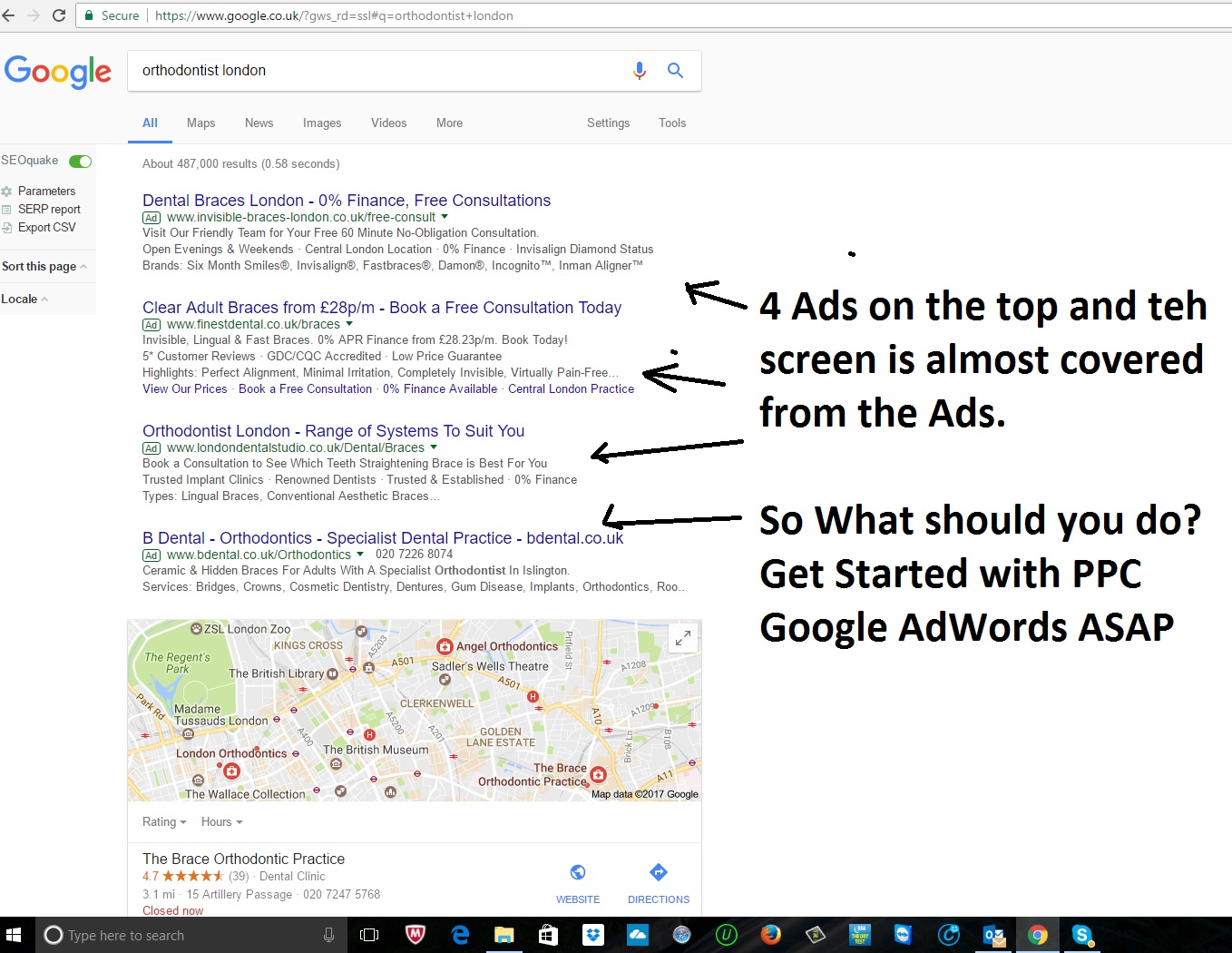Expand the Locale section
Image resolution: width=1232 pixels, height=953 pixels.
coord(24,300)
